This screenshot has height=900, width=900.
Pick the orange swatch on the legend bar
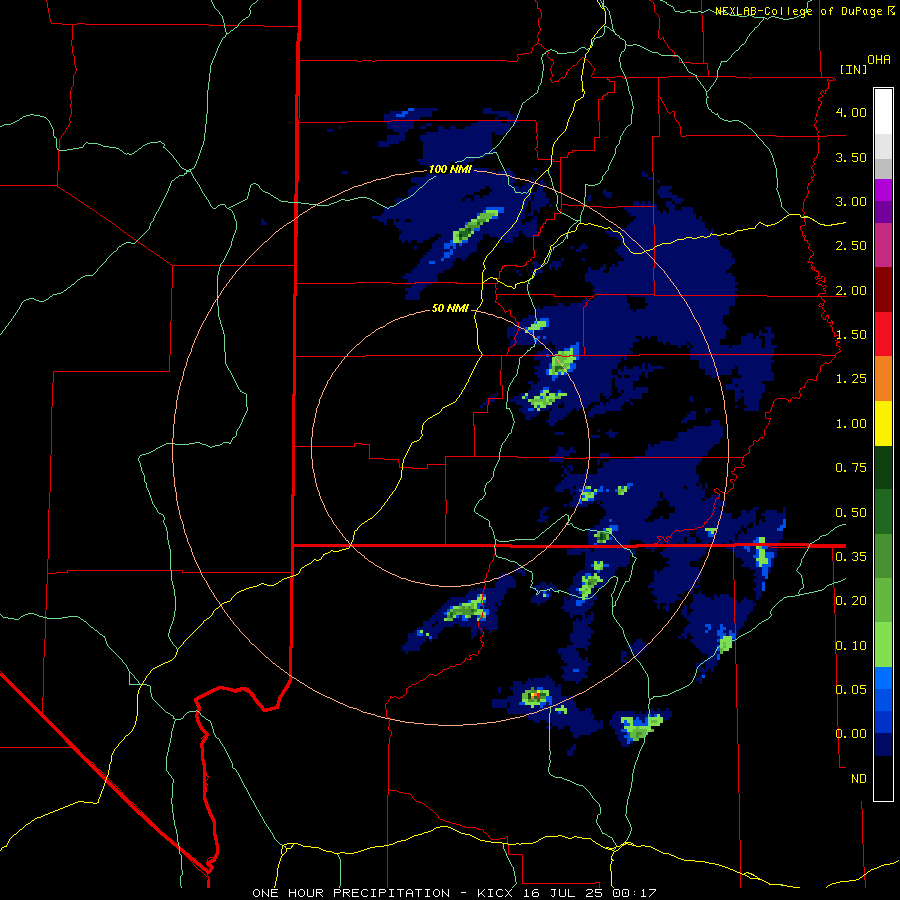pyautogui.click(x=883, y=379)
